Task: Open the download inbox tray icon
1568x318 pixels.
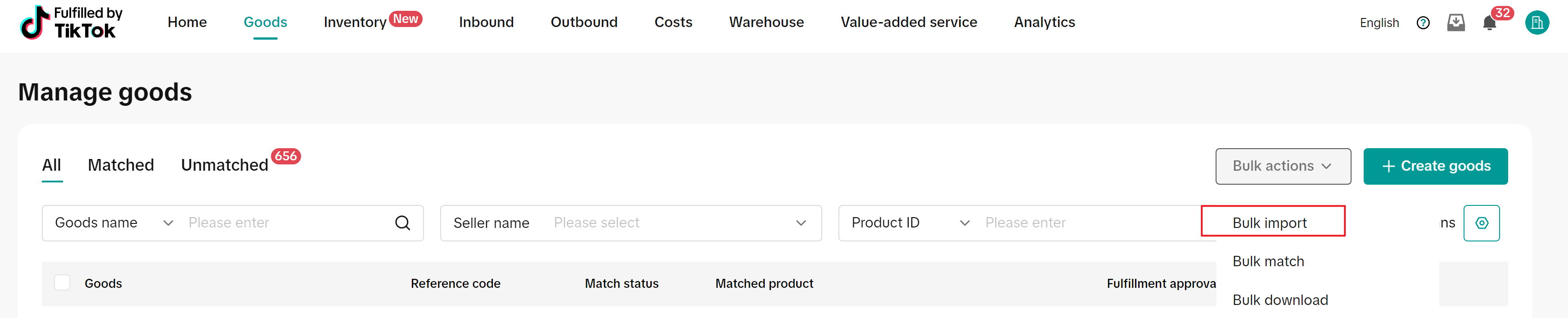Action: 1455,23
